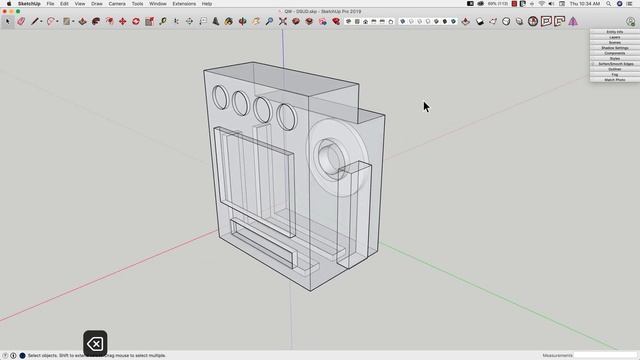Expand the Soften/Smooth Edges panel
The width and height of the screenshot is (640, 360).
615,64
